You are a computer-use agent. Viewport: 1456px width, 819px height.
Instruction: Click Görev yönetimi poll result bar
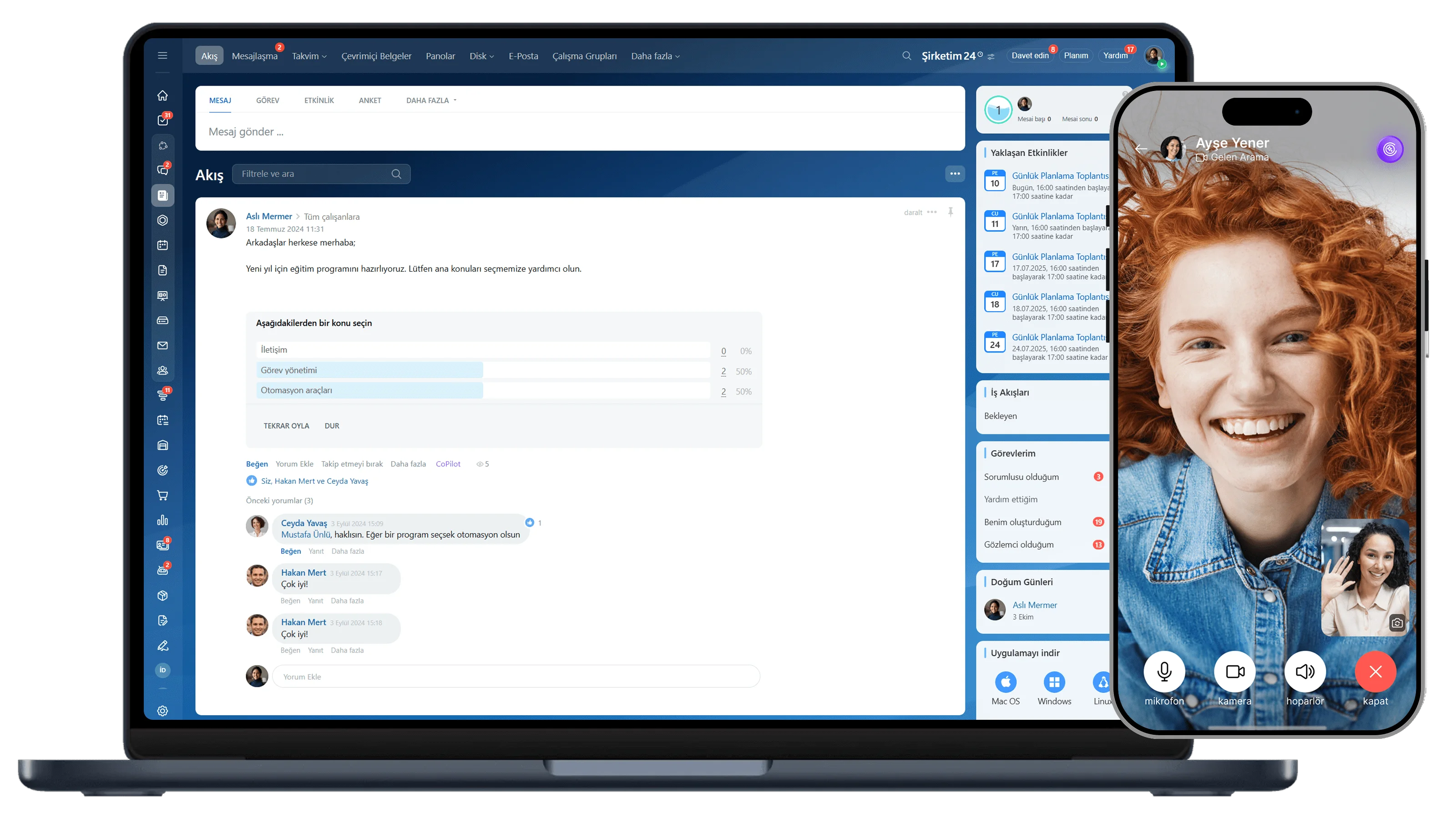369,370
